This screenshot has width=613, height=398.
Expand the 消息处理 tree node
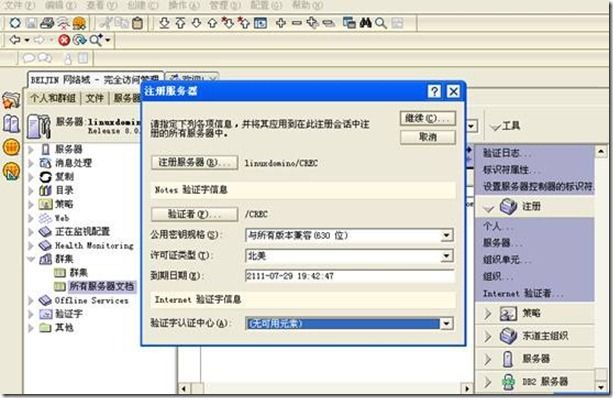click(x=31, y=163)
